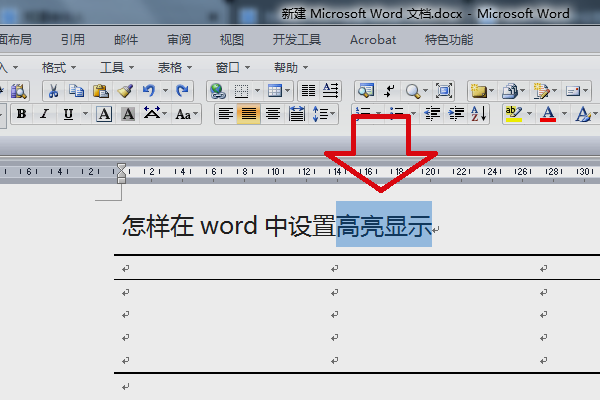Click the Zoom magnifier icon
Screen dimensions: 600x400
[x=413, y=91]
